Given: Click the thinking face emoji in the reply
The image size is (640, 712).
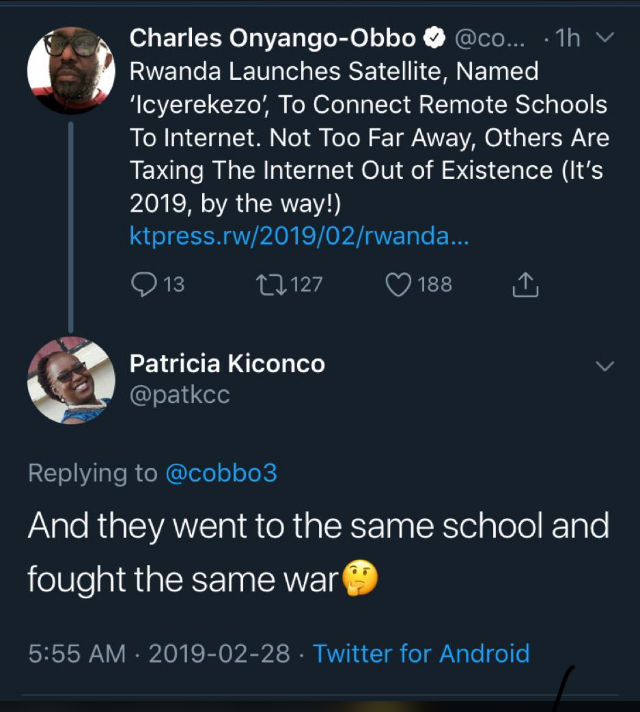Looking at the screenshot, I should pos(361,578).
